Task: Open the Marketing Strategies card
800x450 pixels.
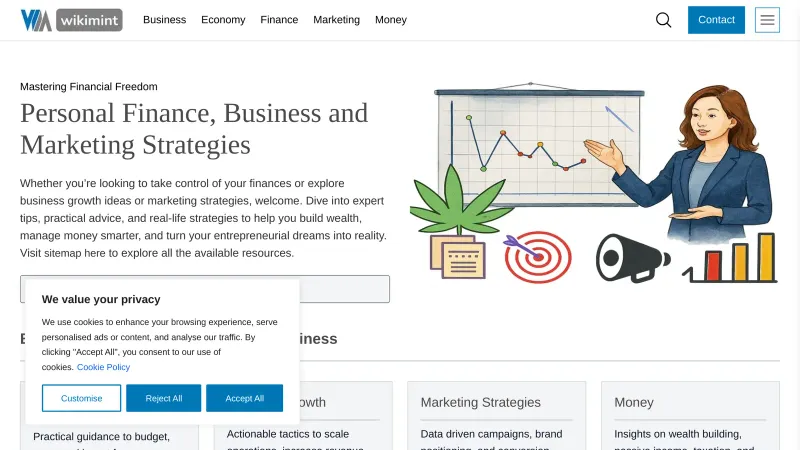Action: pos(480,403)
